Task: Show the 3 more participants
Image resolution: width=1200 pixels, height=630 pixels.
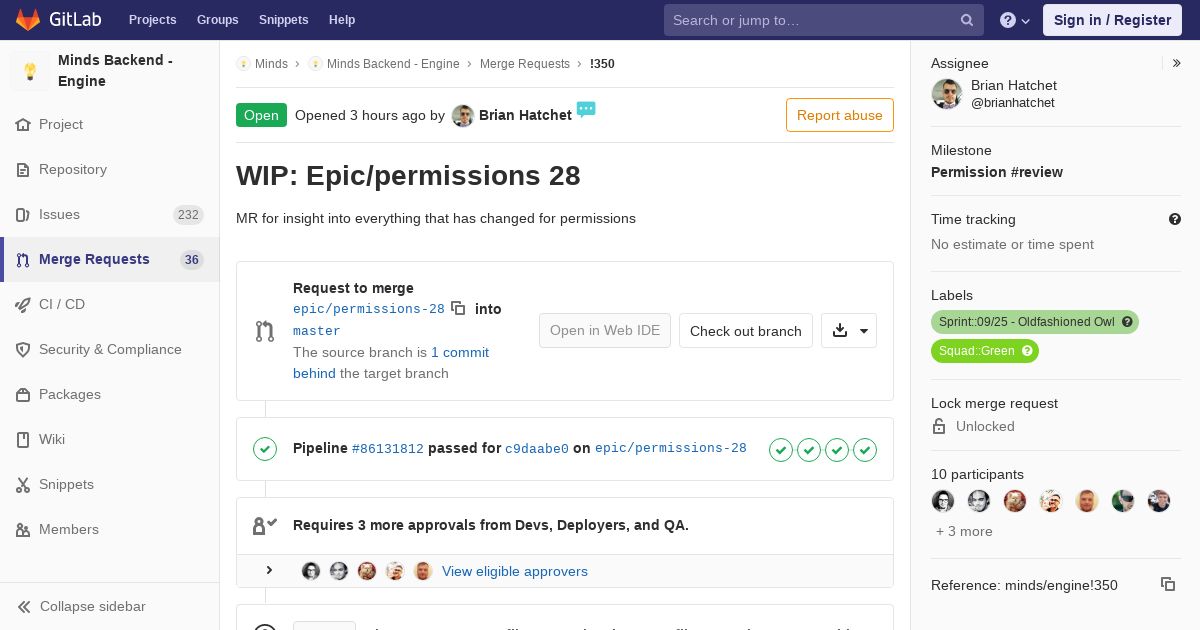Action: pos(964,531)
